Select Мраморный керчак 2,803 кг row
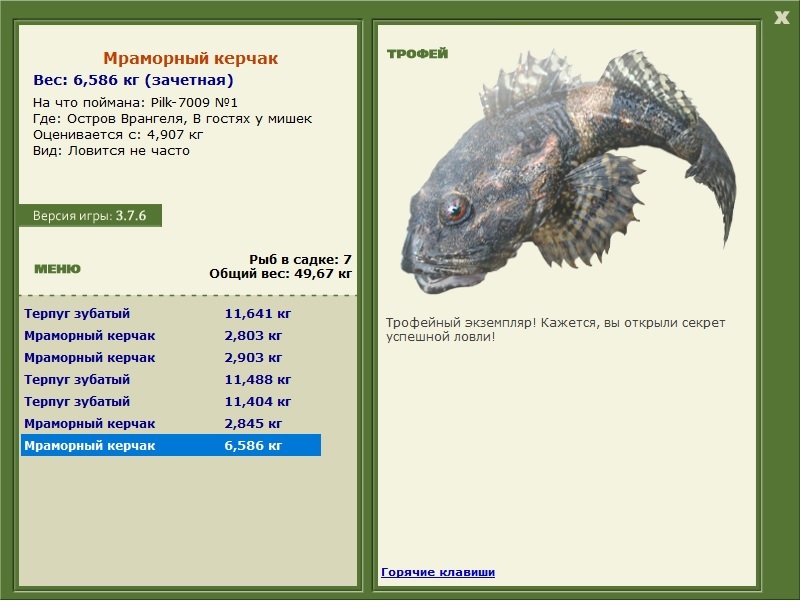800x614 pixels. [x=171, y=335]
